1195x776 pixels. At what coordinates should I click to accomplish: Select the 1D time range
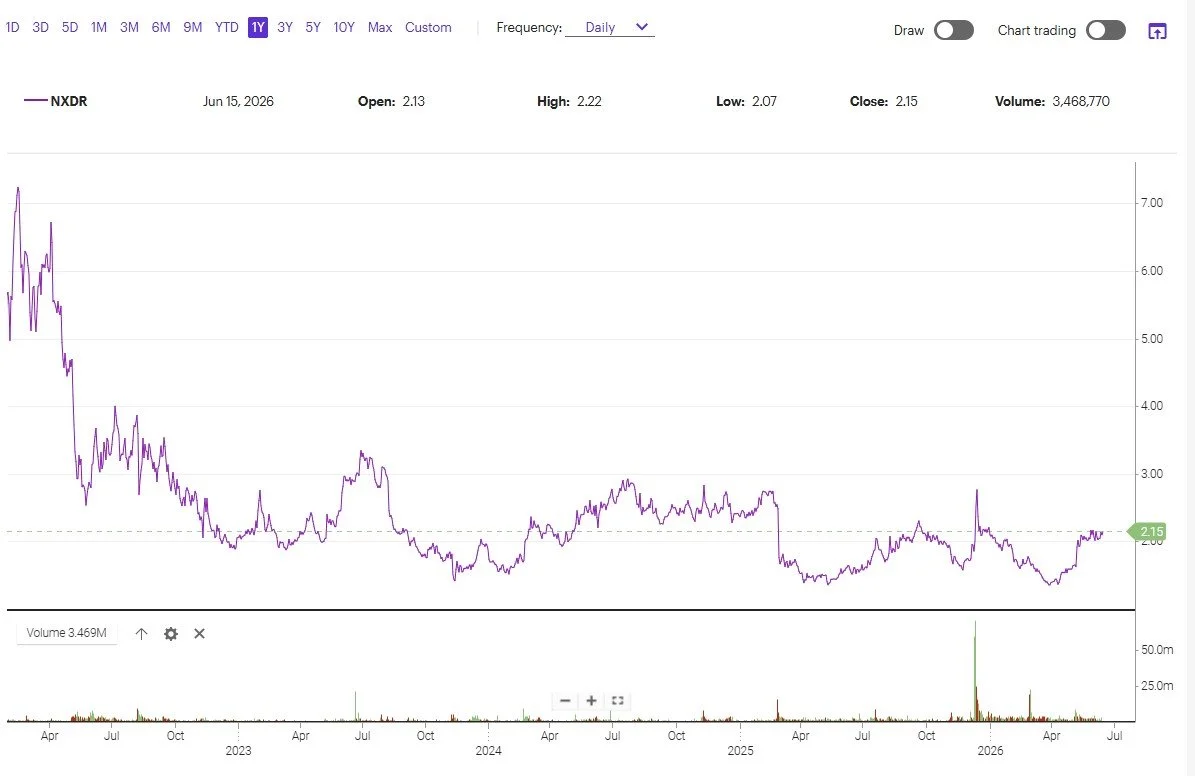12,27
